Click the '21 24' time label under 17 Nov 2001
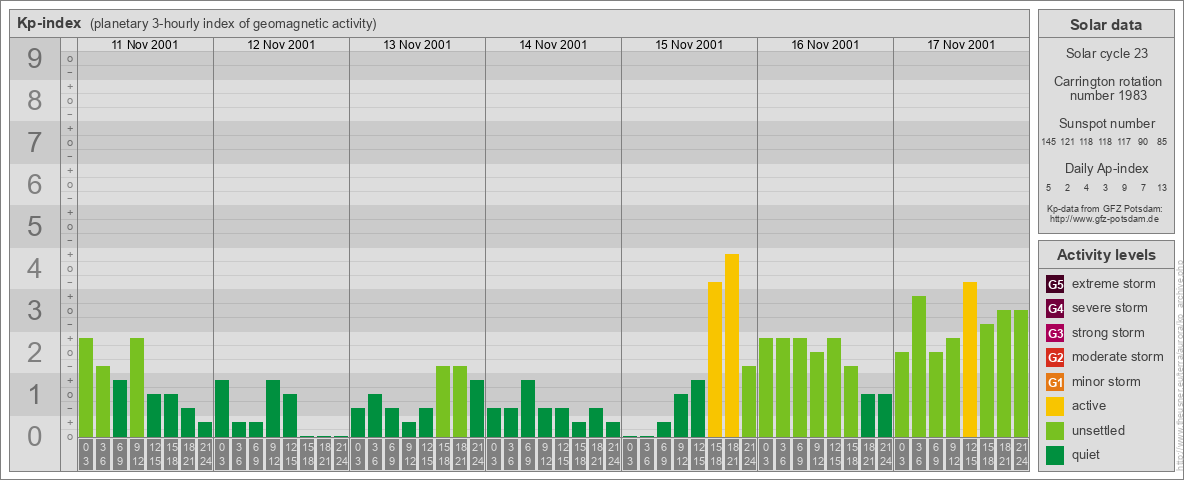This screenshot has height=480, width=1184. 1021,455
